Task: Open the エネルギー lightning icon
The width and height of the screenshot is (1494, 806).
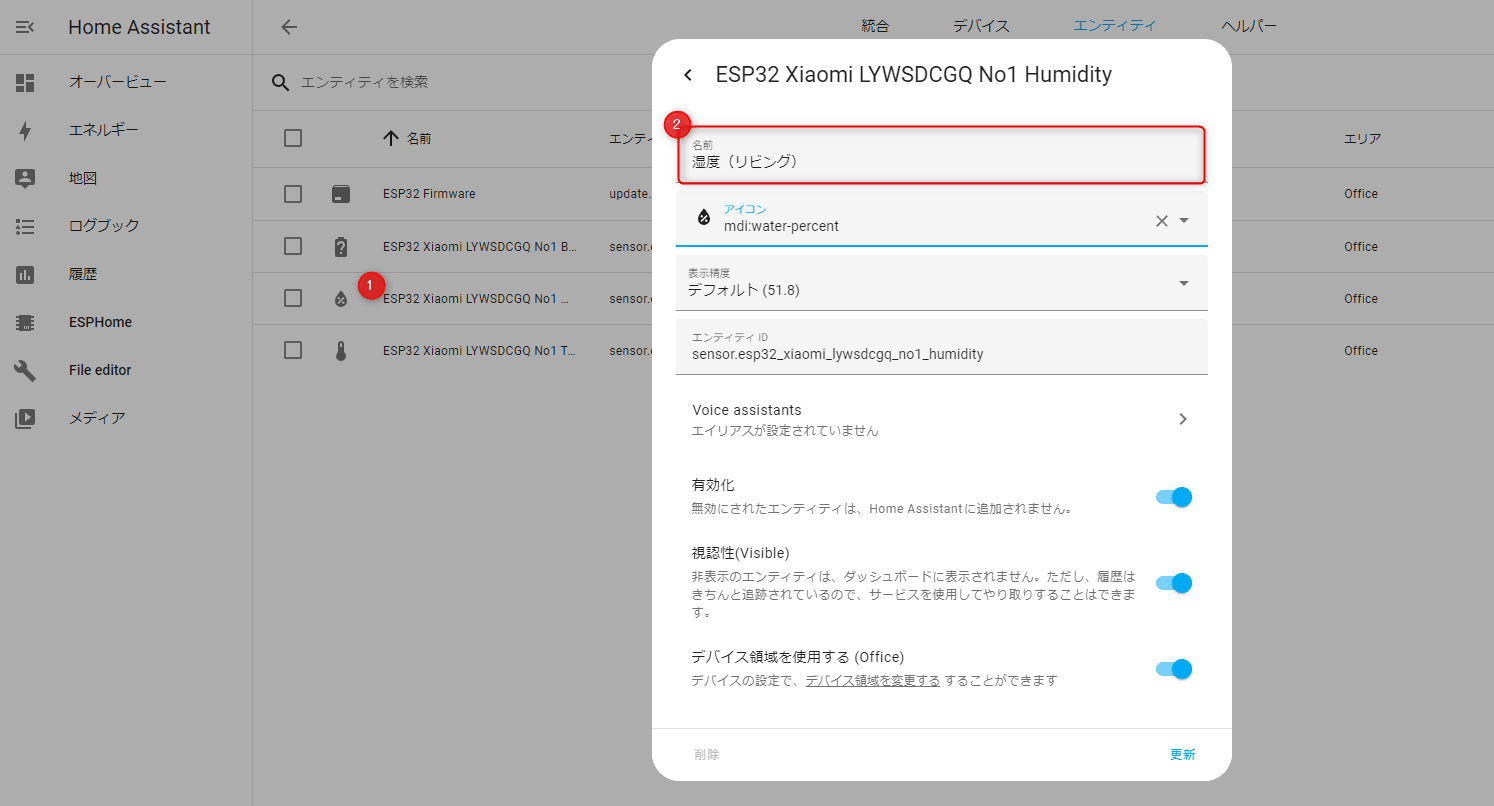Action: pyautogui.click(x=25, y=130)
